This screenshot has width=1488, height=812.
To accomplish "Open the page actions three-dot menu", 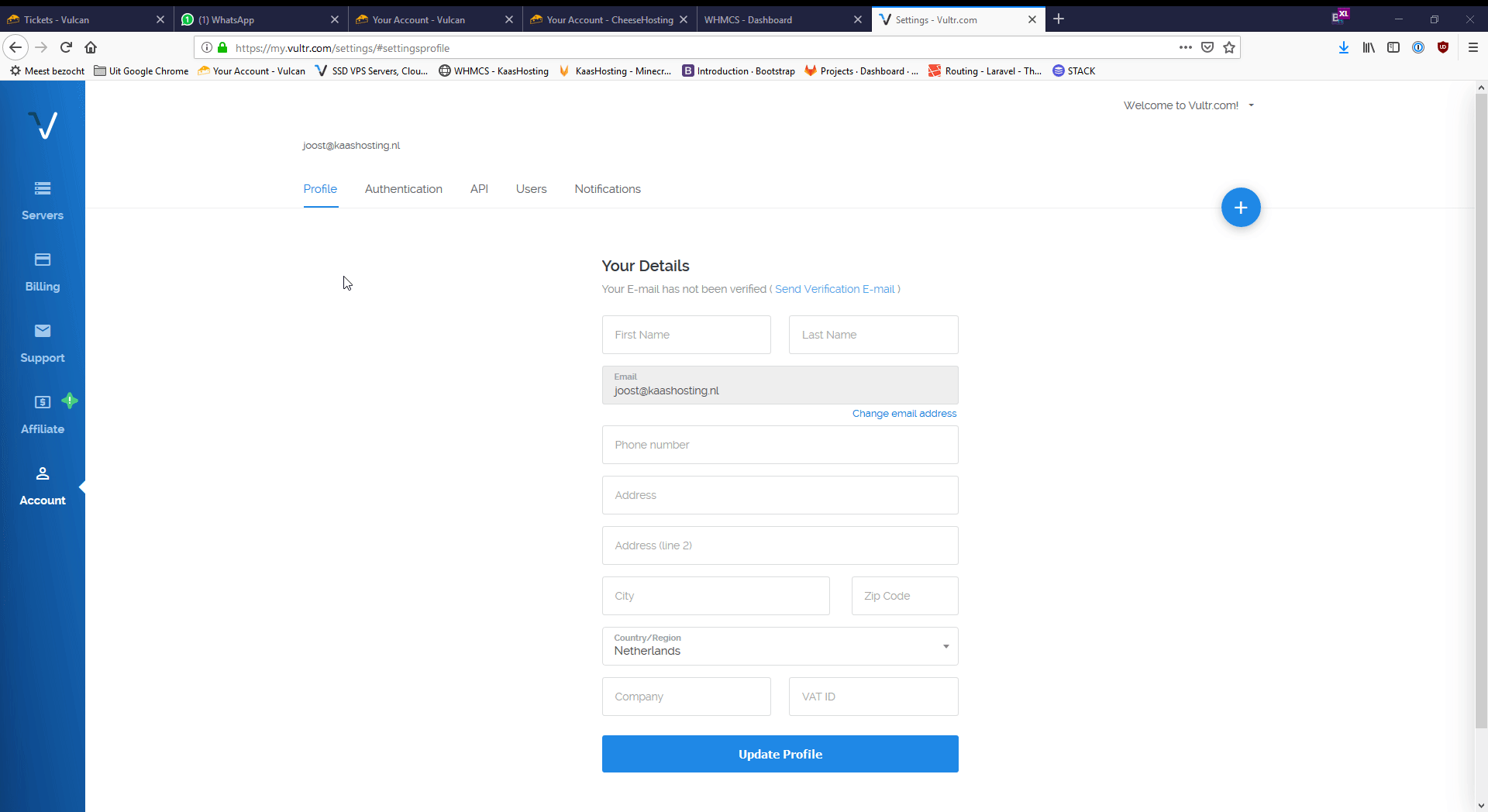I will 1185,47.
